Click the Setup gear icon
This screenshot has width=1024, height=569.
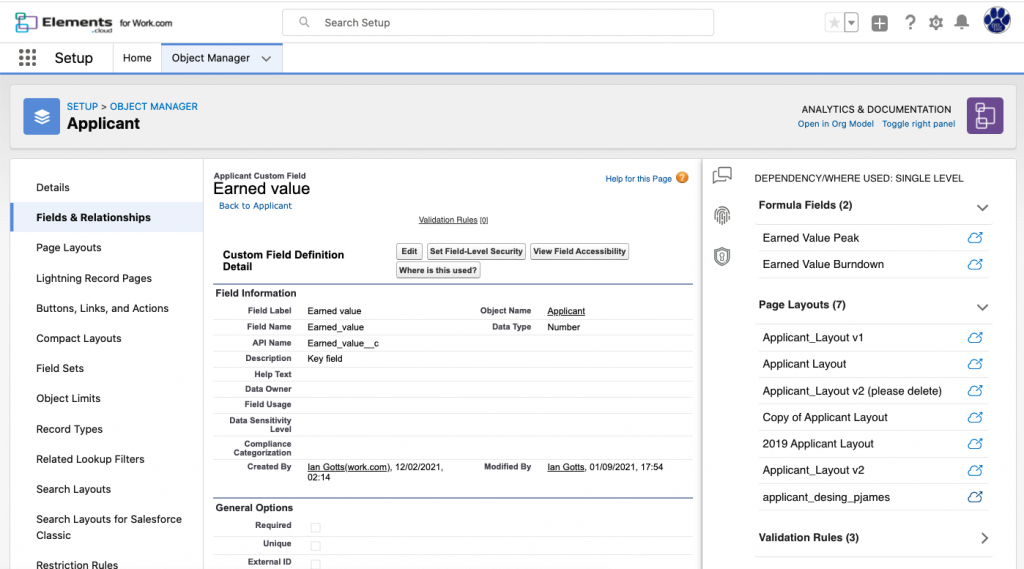coord(935,22)
